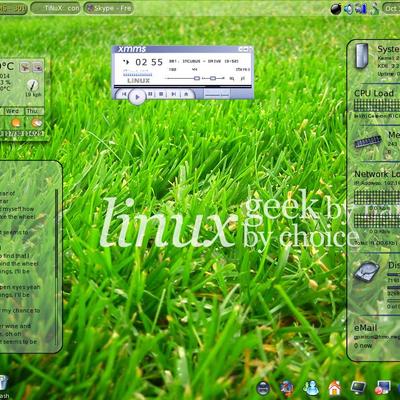Toggle the XMMS playlist (PL) button
400x400 pixels.
pyautogui.click(x=243, y=78)
